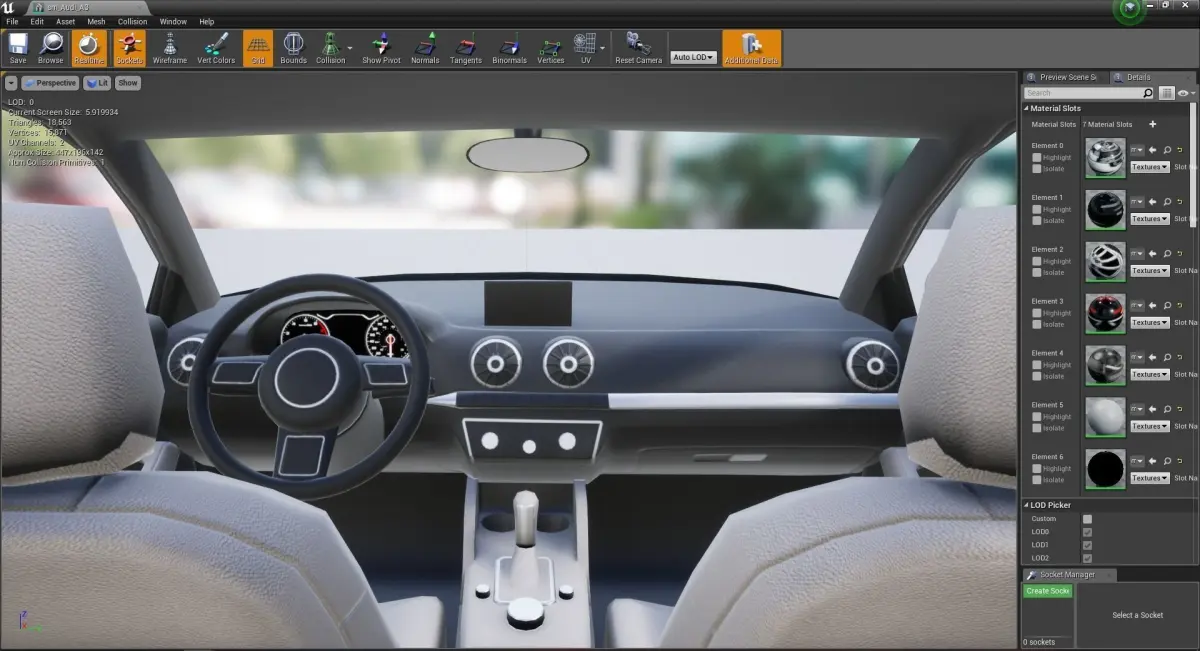Open the Edit menu
Image resolution: width=1200 pixels, height=651 pixels.
tap(37, 21)
